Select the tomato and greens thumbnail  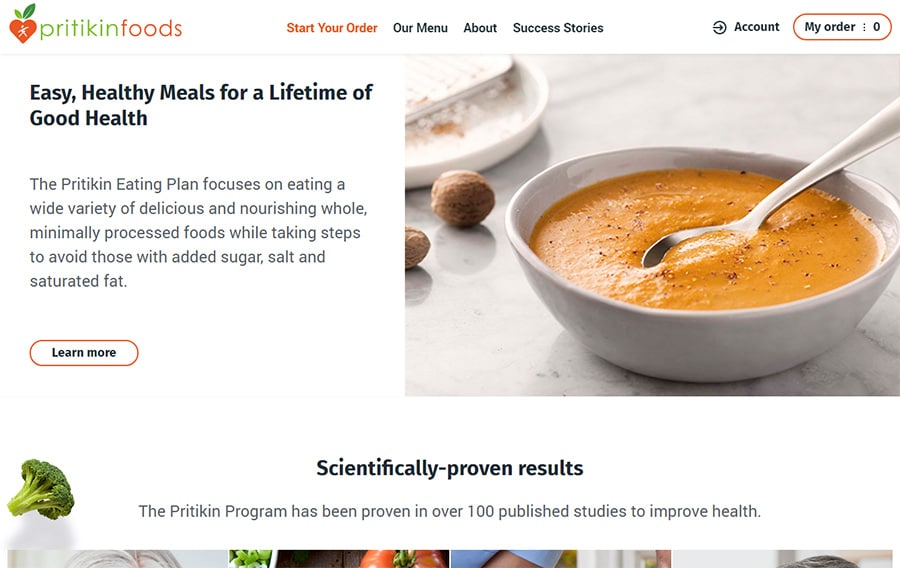(339, 559)
